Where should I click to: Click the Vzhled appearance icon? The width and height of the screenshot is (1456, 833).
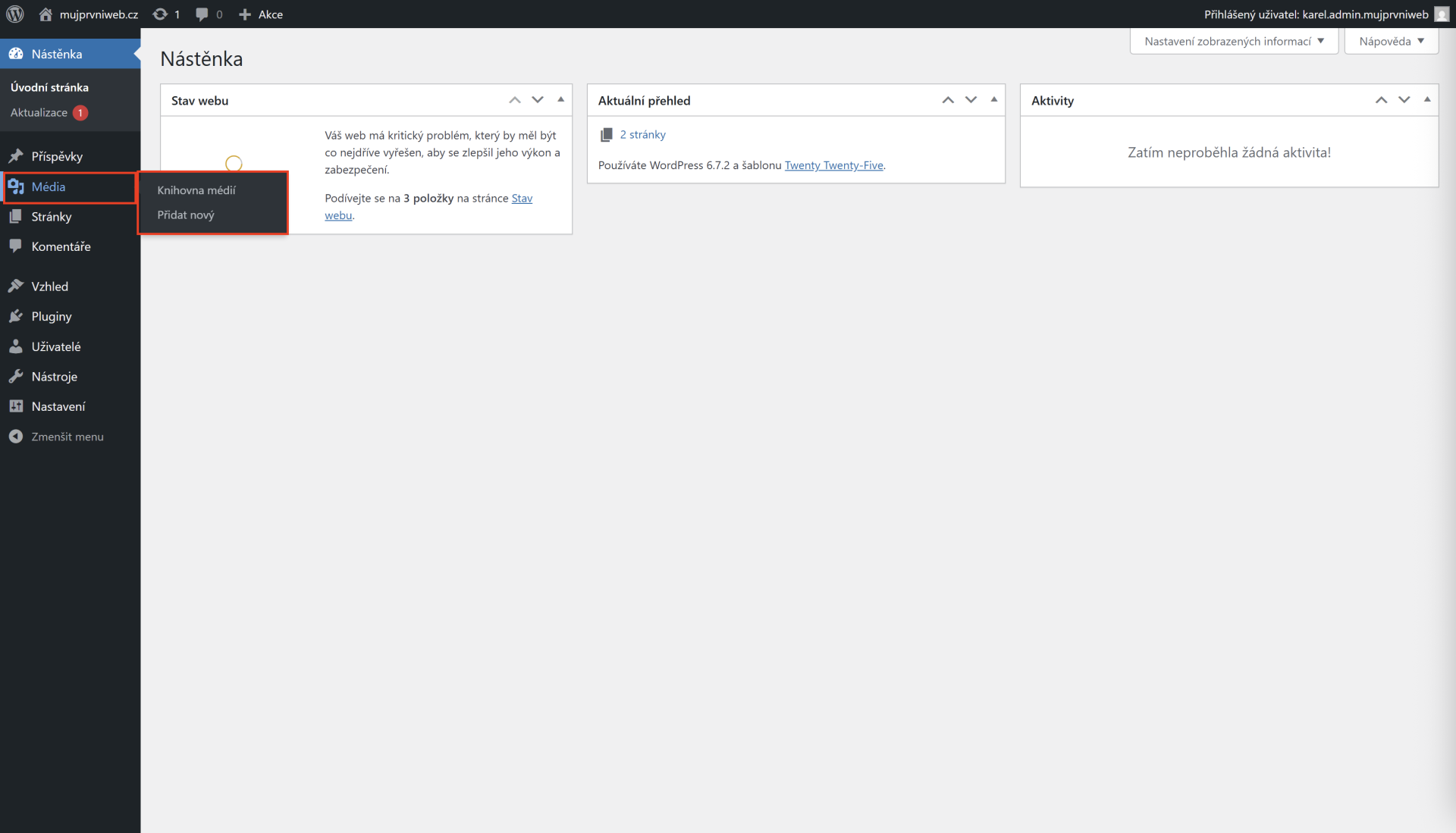coord(17,286)
